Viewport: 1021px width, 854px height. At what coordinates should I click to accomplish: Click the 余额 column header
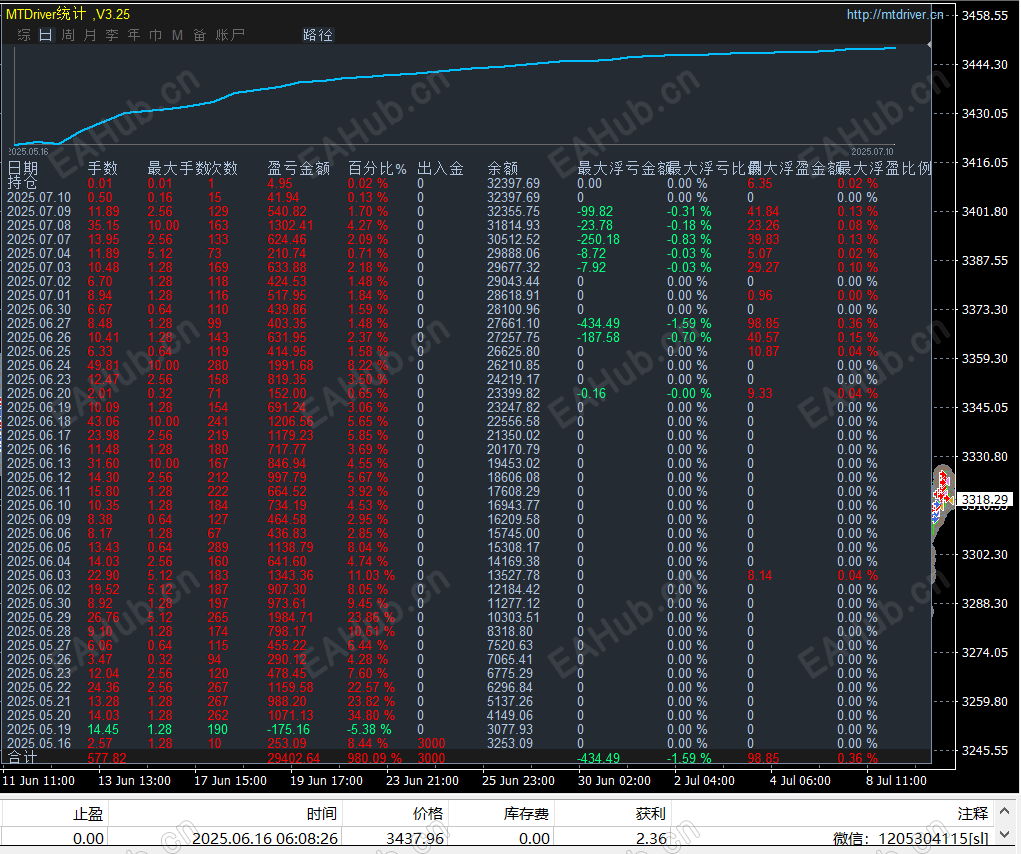click(x=503, y=169)
